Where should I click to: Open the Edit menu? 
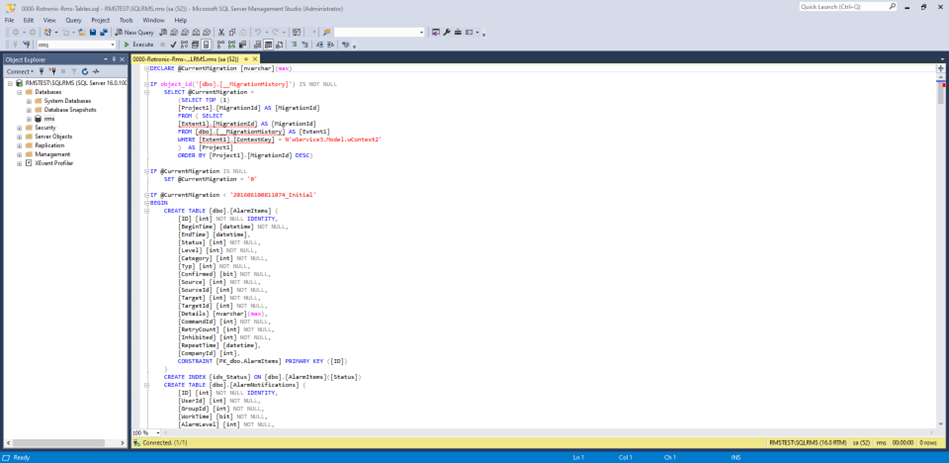coord(28,20)
